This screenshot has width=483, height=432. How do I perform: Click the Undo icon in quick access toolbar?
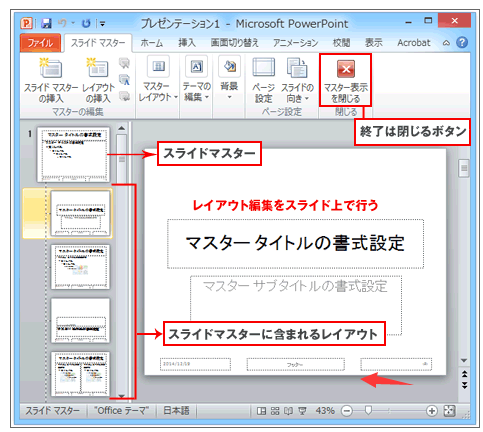tap(63, 23)
